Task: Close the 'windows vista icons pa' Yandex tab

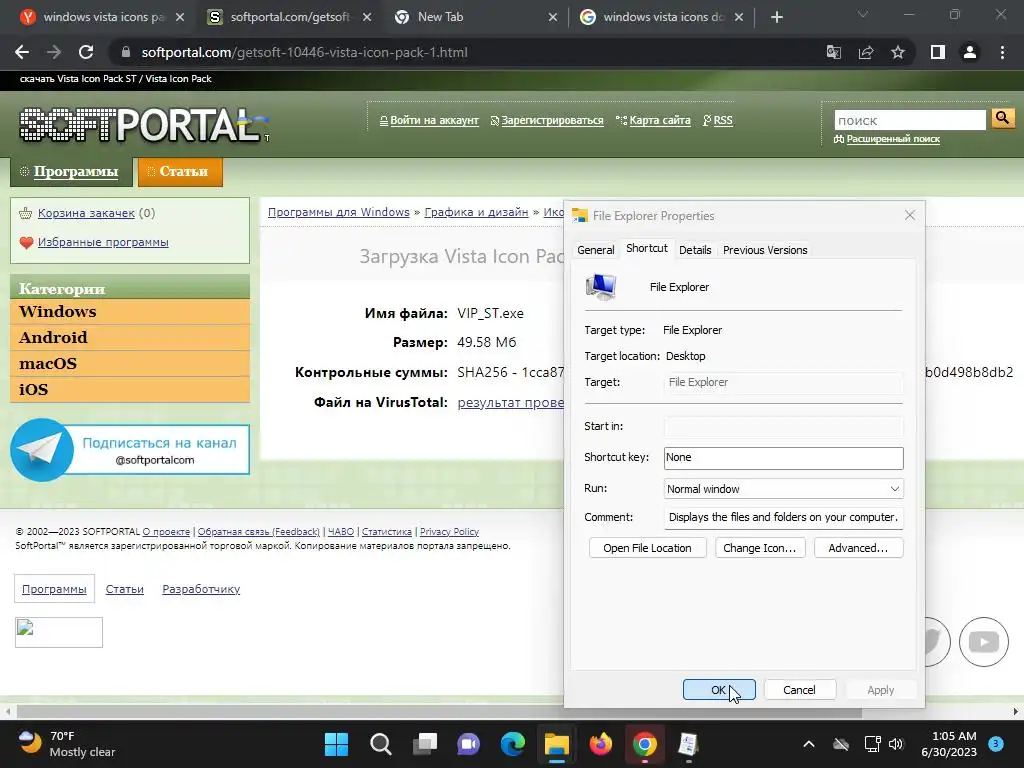Action: 180,17
